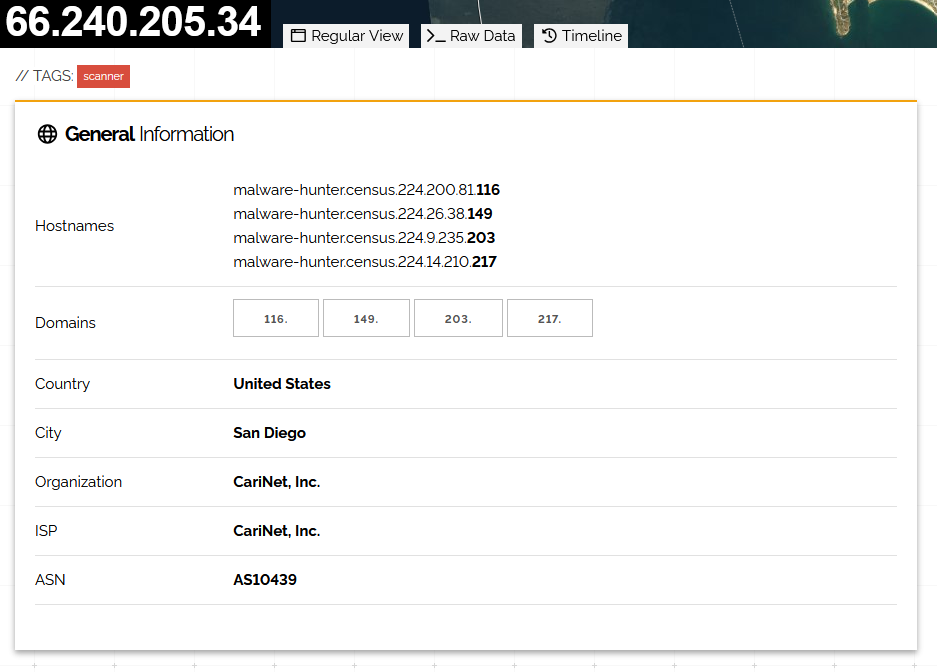Click the Country row label
The image size is (937, 672).
pyautogui.click(x=63, y=383)
